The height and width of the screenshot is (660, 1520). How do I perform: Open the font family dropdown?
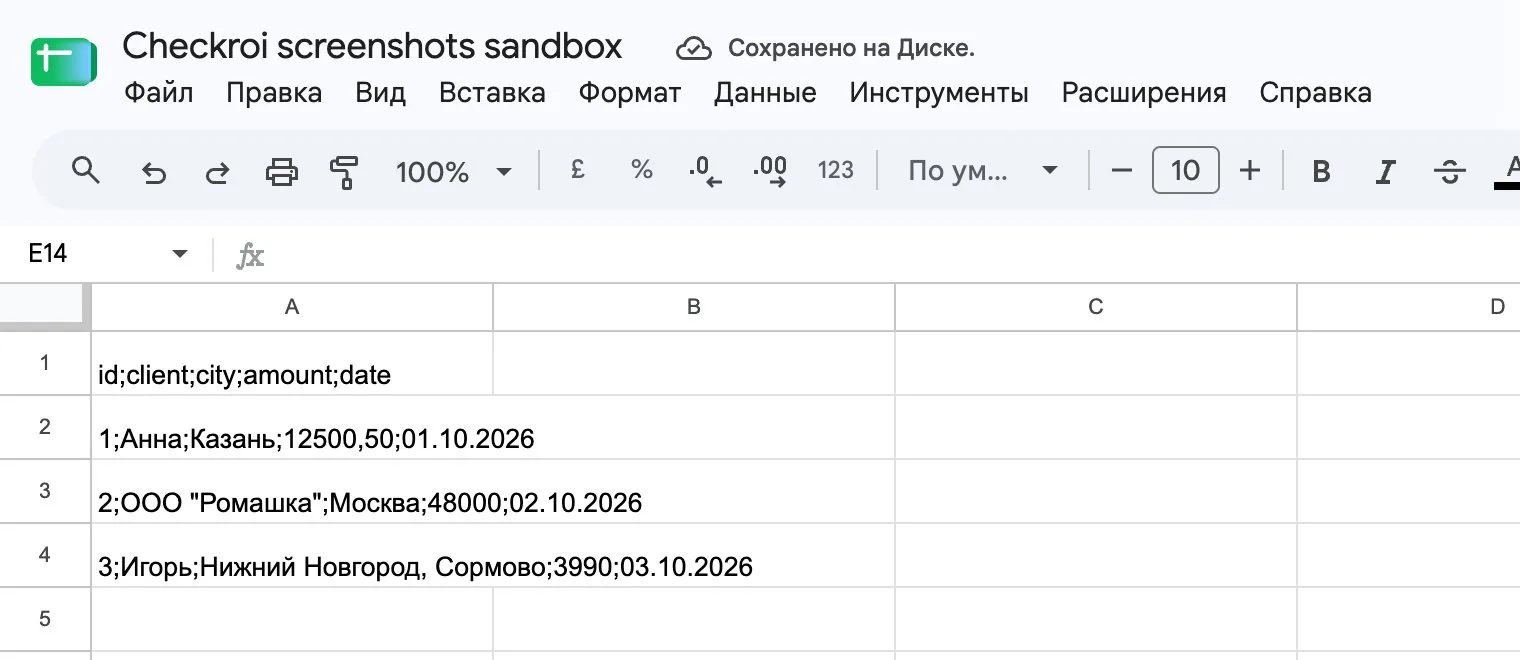click(982, 171)
